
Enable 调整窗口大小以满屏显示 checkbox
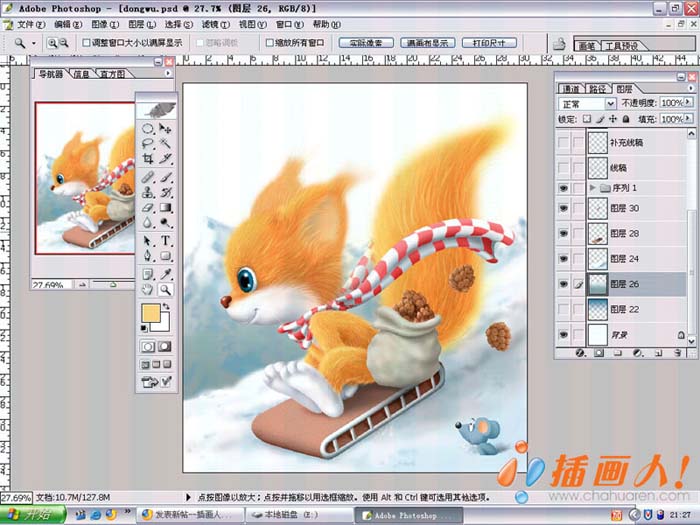[x=87, y=43]
